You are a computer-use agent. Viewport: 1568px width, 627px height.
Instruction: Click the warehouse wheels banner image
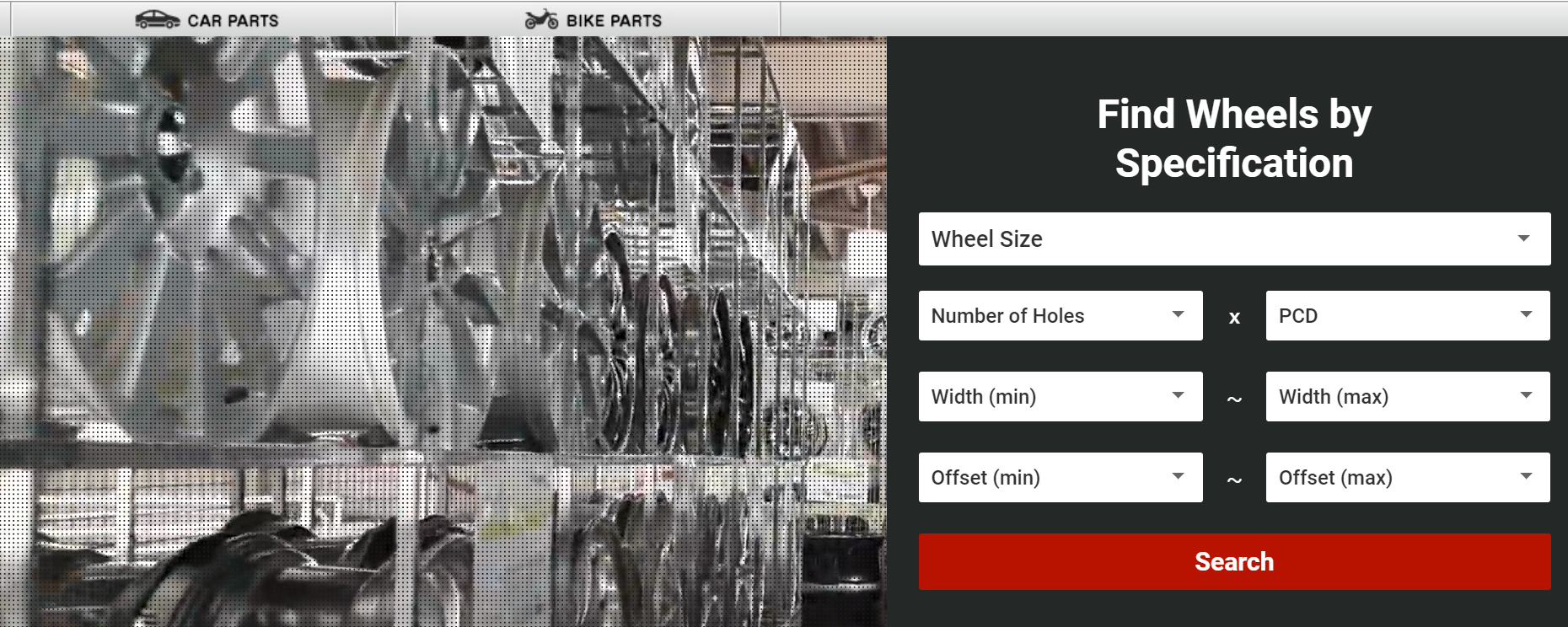443,331
